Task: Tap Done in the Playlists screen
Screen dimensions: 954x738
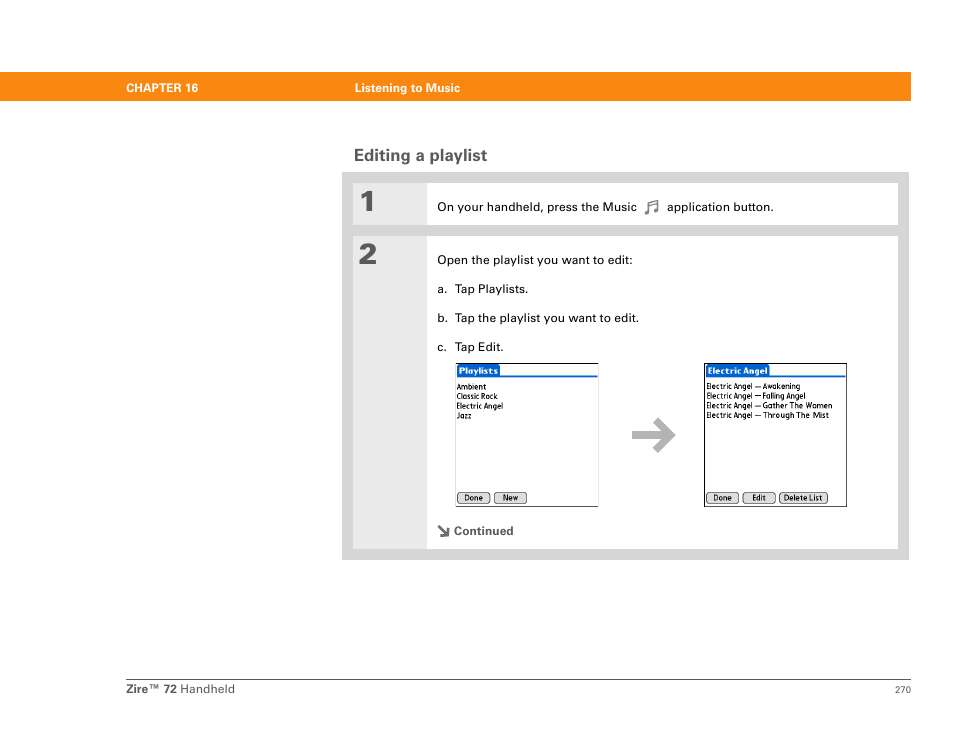Action: (x=473, y=498)
